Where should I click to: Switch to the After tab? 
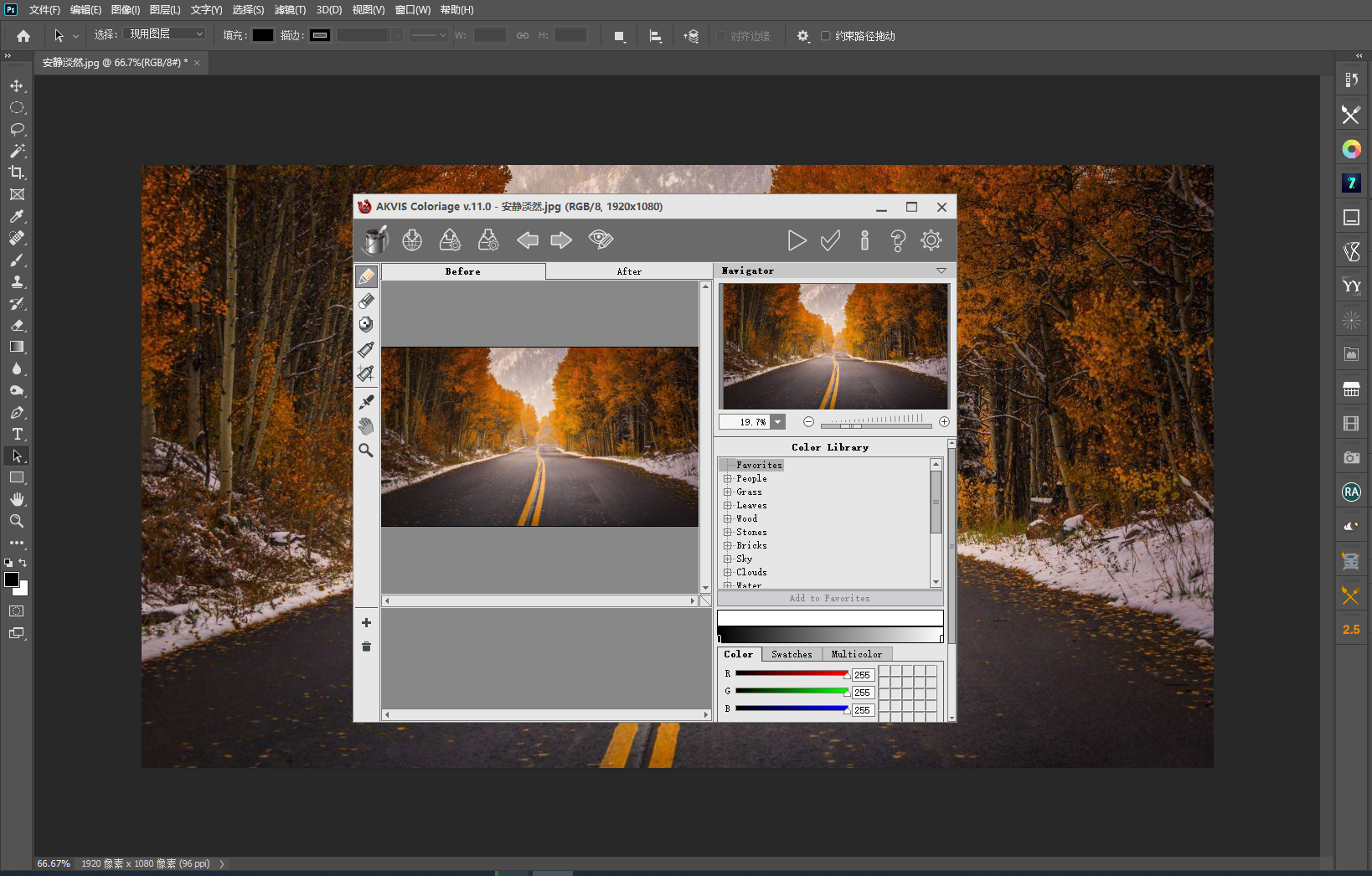pos(629,271)
